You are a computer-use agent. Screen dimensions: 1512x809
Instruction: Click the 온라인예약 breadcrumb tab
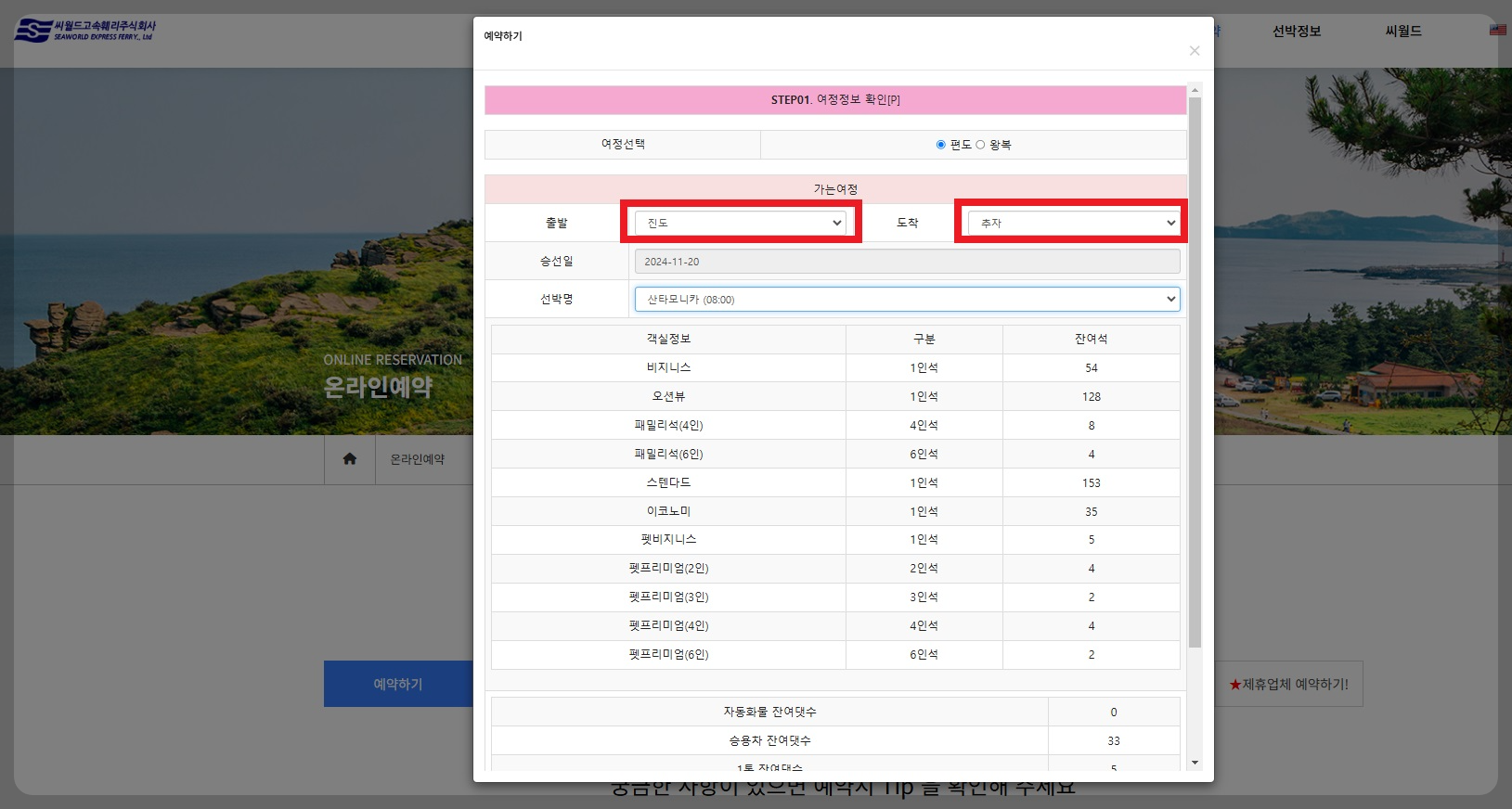point(417,459)
